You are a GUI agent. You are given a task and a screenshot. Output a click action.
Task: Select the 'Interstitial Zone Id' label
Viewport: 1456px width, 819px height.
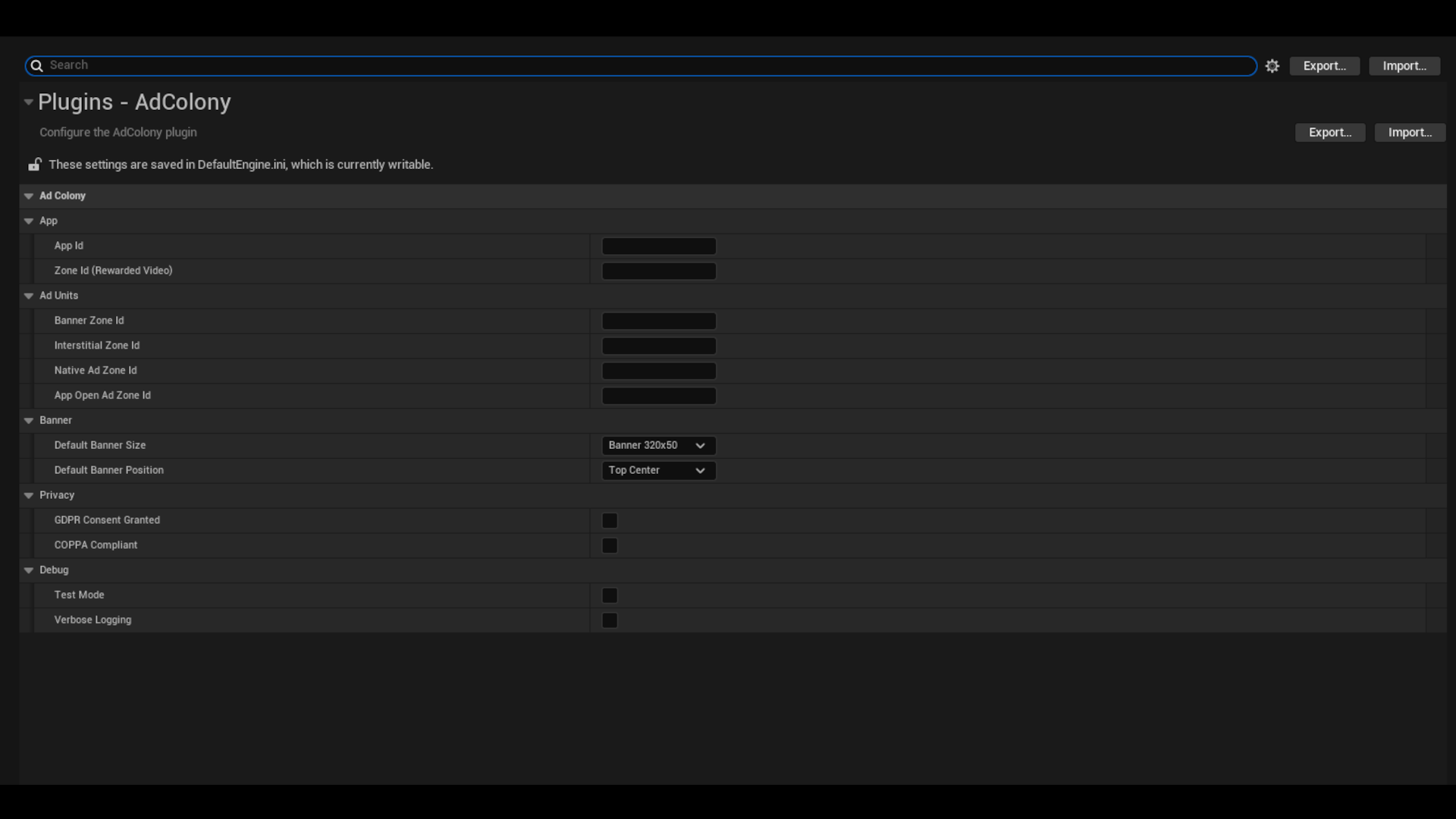coord(97,346)
